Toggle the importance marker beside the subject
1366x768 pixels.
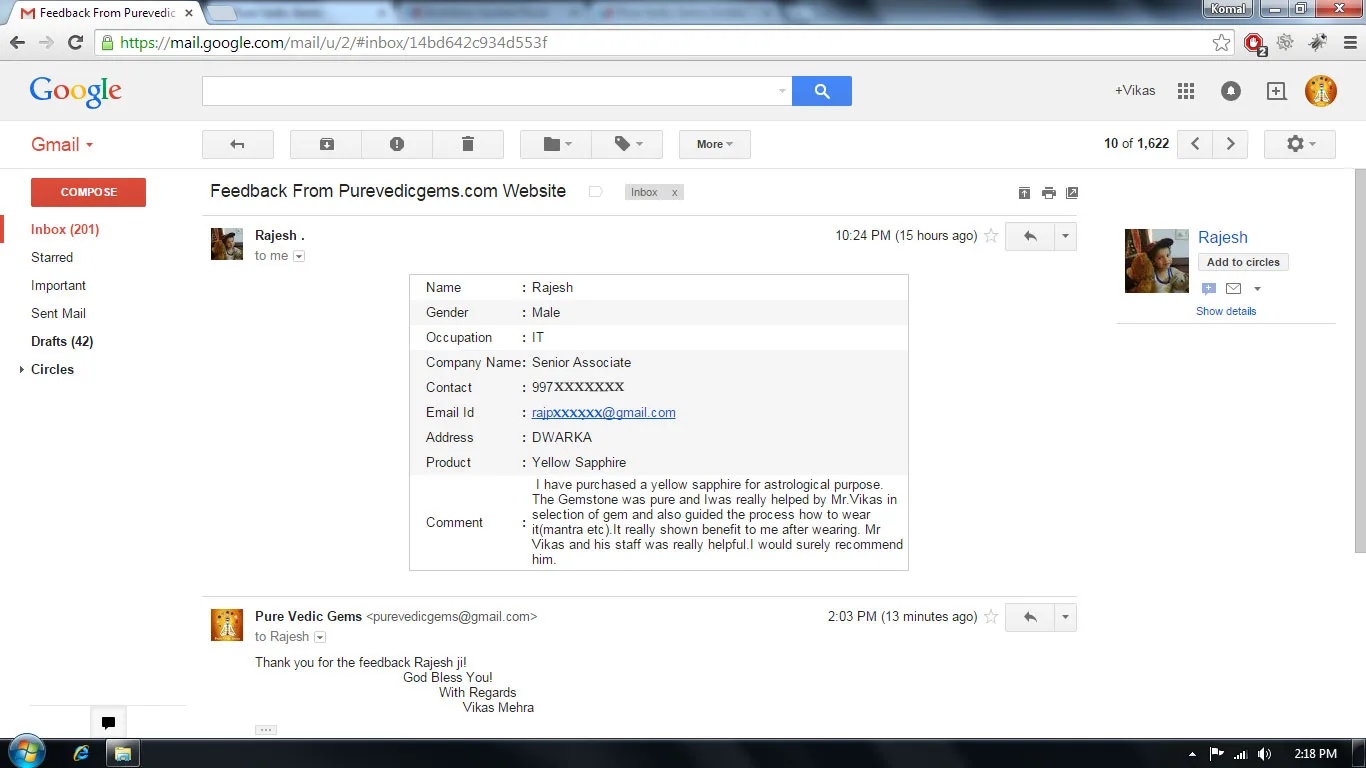(596, 192)
